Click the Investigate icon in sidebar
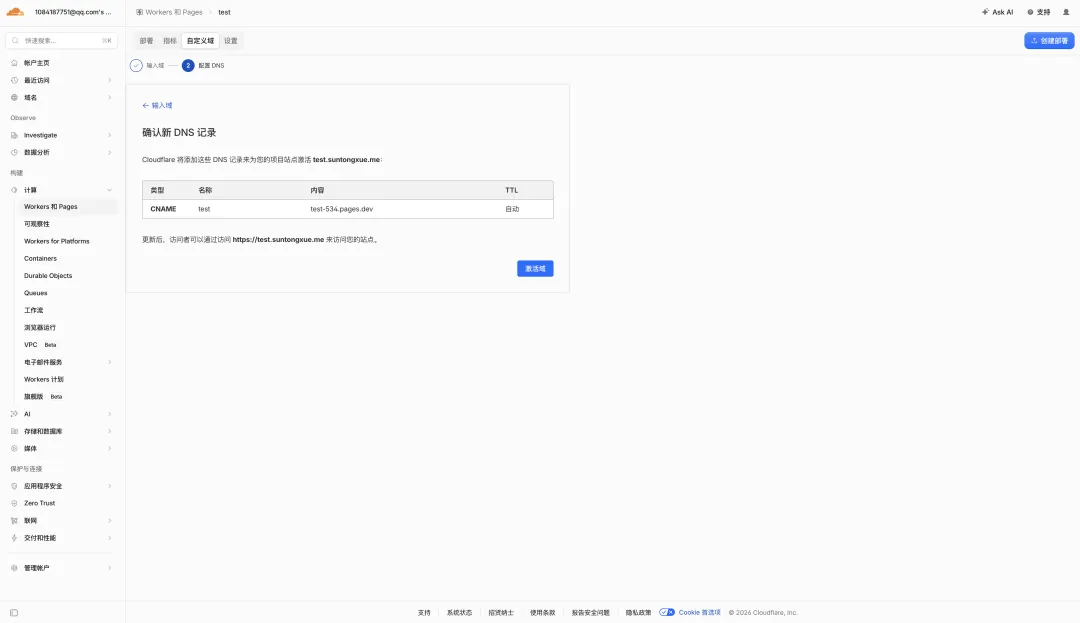 14,136
